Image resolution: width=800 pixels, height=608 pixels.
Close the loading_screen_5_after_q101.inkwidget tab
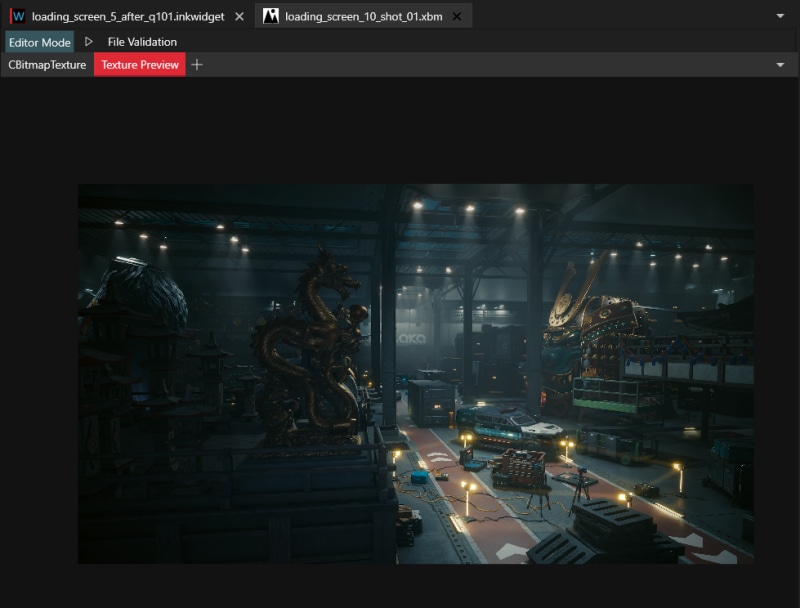coord(239,16)
